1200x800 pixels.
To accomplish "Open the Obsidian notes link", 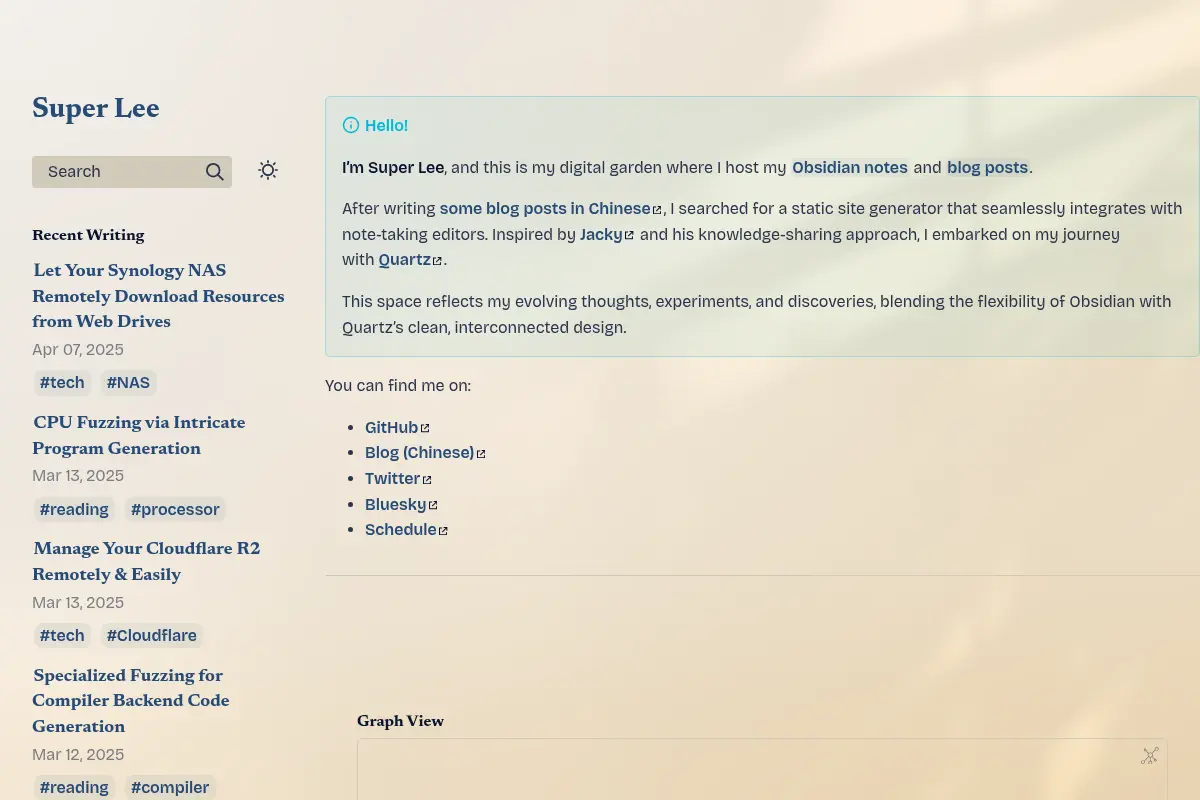I will tap(850, 168).
